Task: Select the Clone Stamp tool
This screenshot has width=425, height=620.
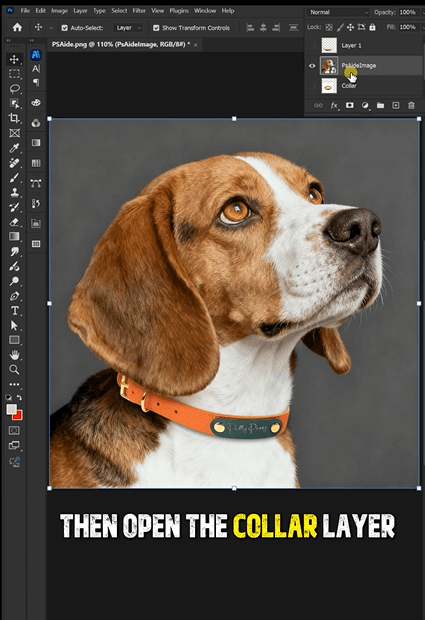Action: click(14, 193)
